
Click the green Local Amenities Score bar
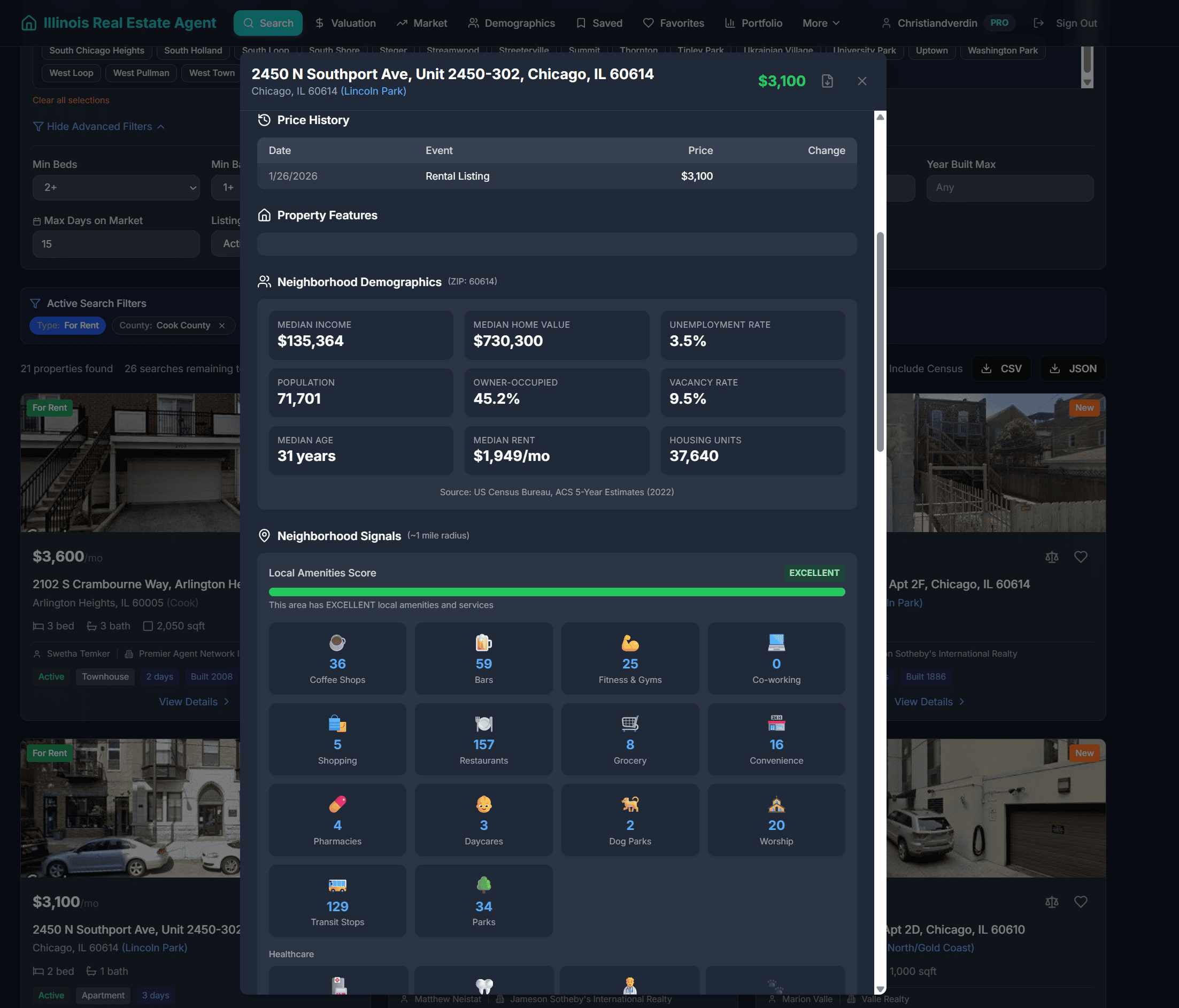(557, 592)
